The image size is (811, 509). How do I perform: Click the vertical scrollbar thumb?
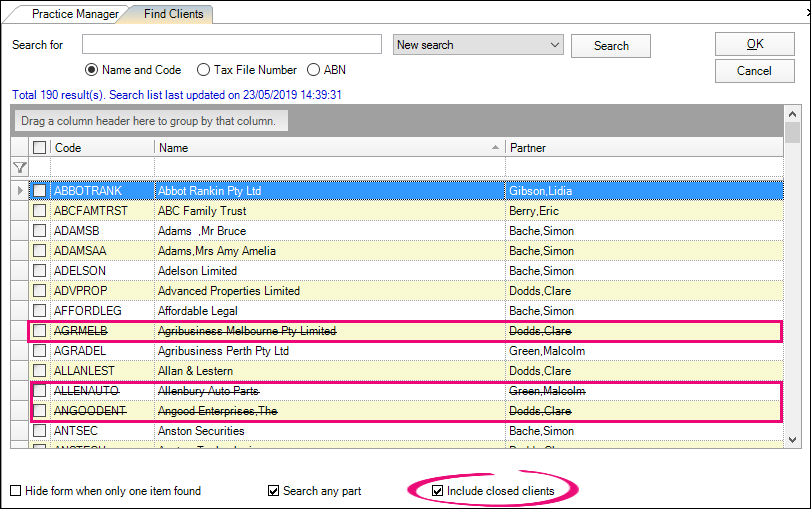pyautogui.click(x=793, y=134)
